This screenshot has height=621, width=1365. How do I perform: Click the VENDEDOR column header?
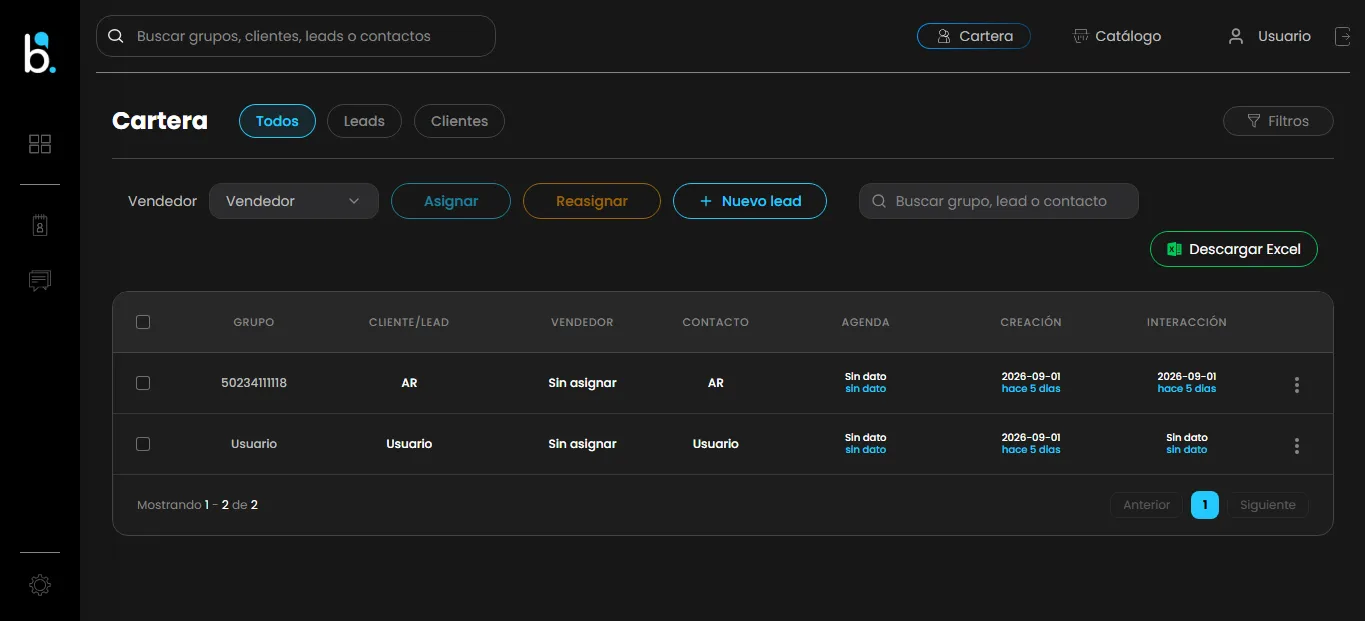tap(582, 322)
